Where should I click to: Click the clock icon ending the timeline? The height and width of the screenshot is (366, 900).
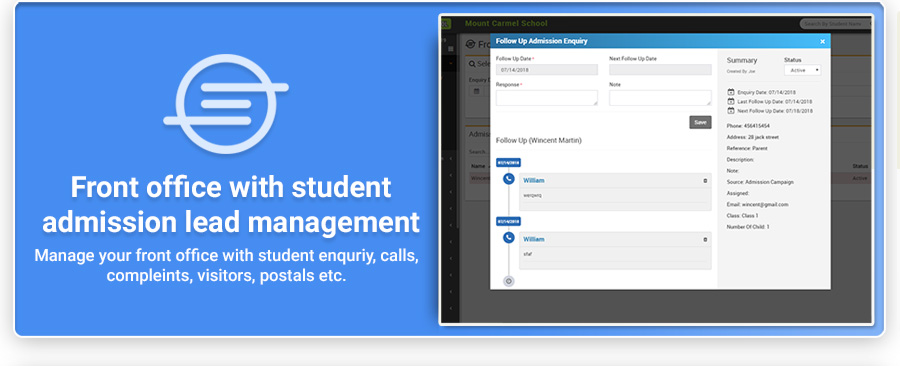pyautogui.click(x=509, y=281)
